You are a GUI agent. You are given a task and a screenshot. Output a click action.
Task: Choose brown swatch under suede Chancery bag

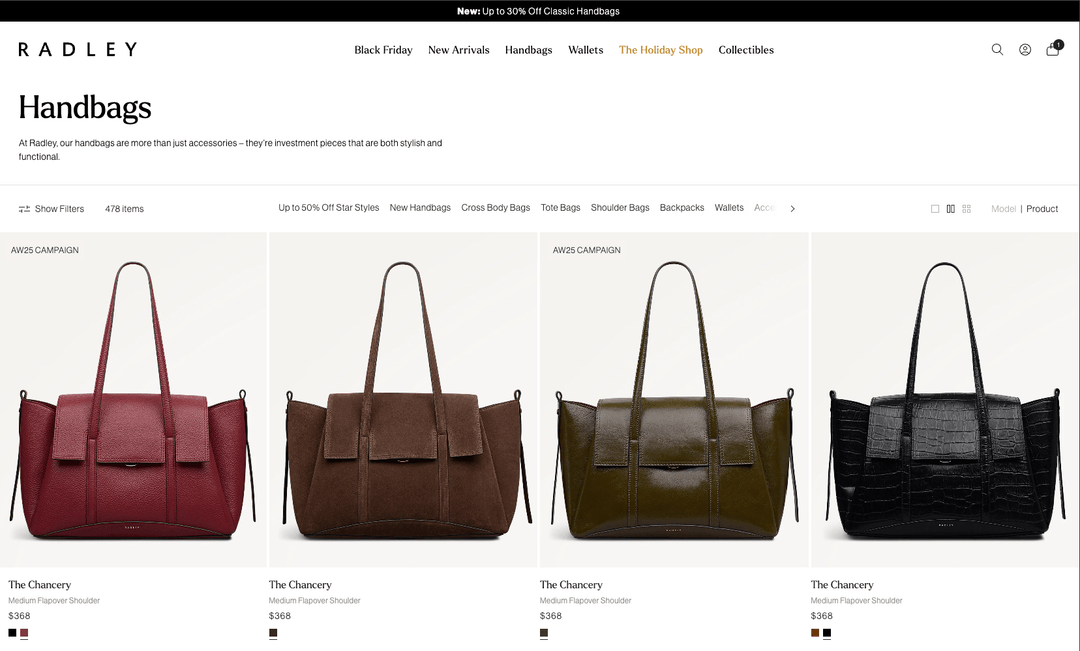pyautogui.click(x=273, y=633)
